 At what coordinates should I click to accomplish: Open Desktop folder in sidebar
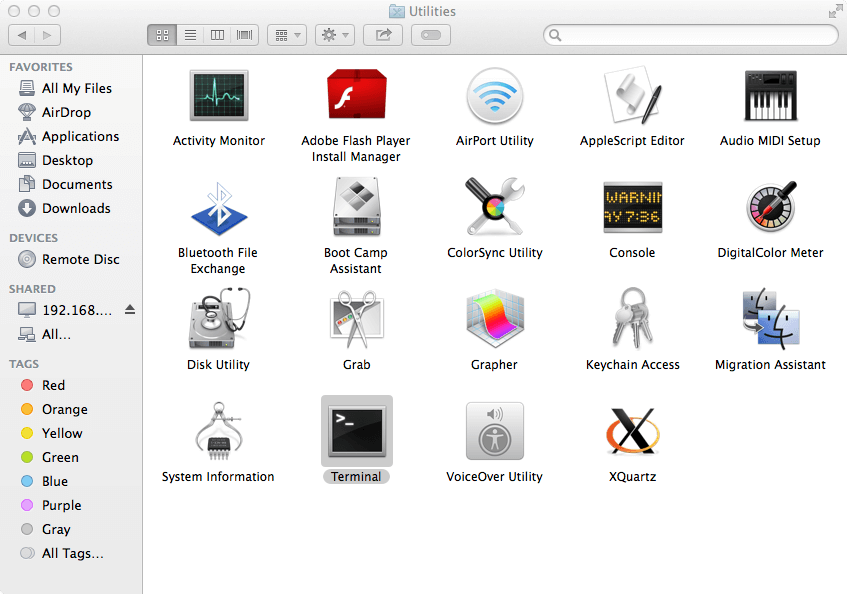pos(71,160)
